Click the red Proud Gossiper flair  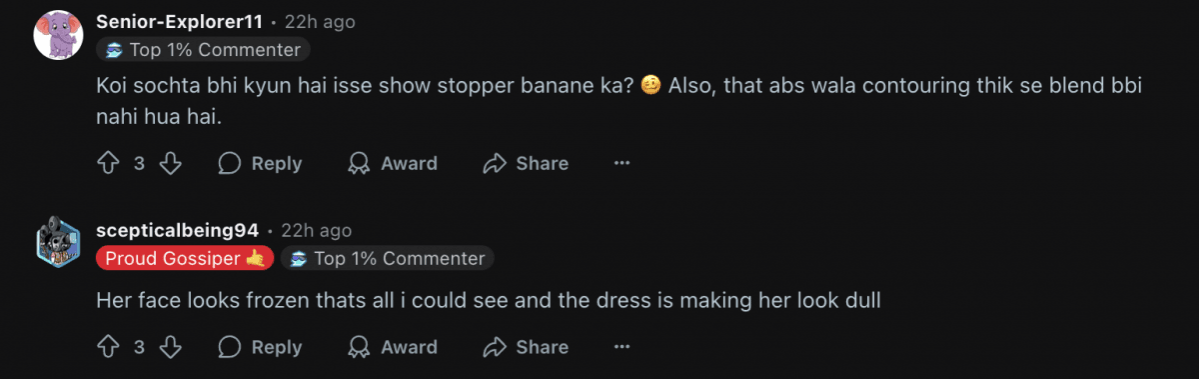coord(185,258)
